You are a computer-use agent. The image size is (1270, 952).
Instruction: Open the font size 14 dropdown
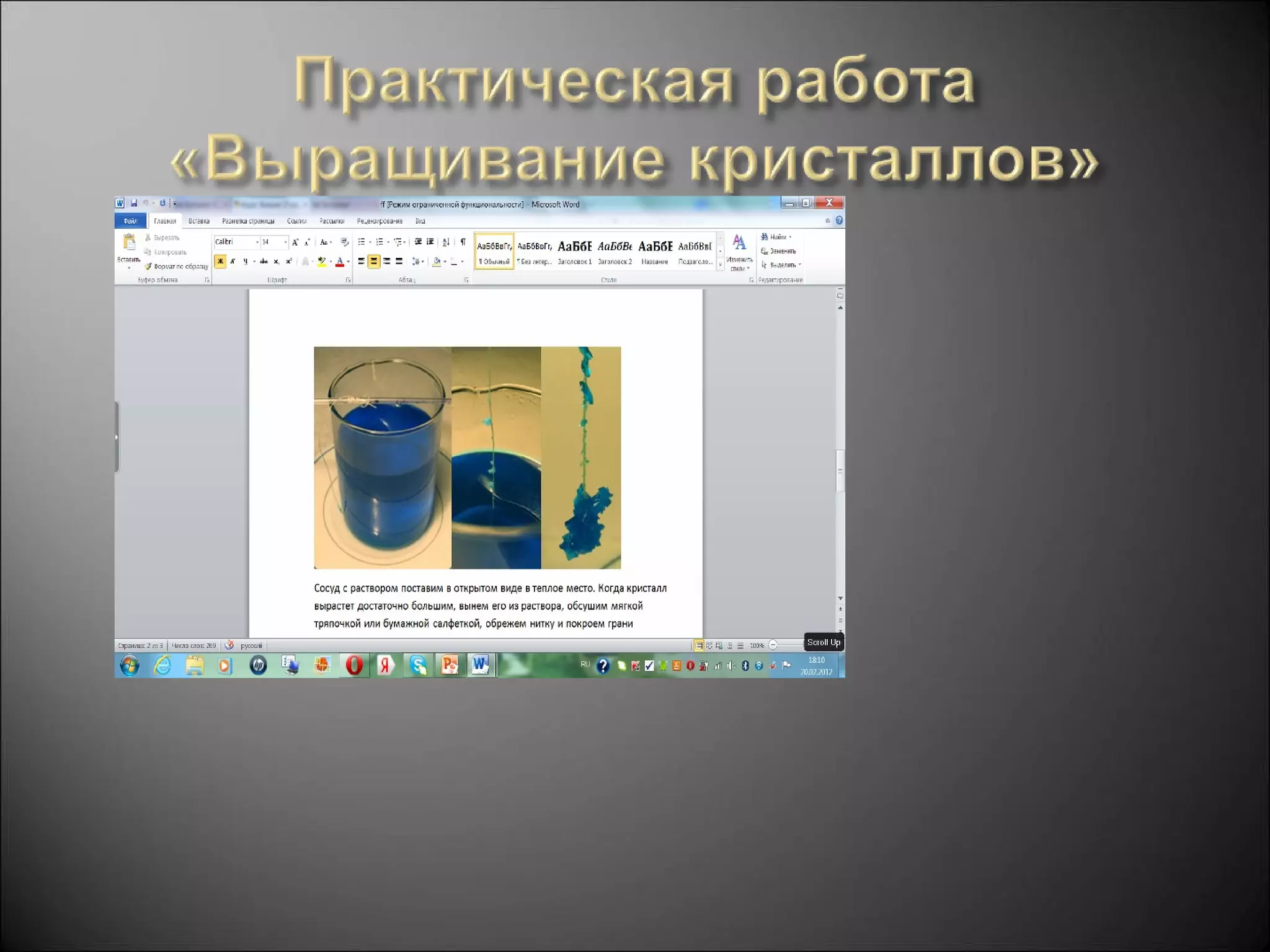click(x=285, y=242)
